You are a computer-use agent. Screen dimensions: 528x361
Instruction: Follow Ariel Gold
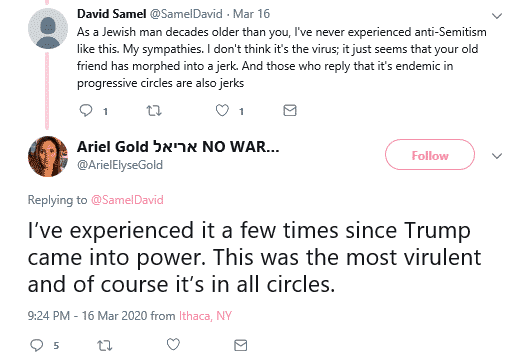[430, 155]
